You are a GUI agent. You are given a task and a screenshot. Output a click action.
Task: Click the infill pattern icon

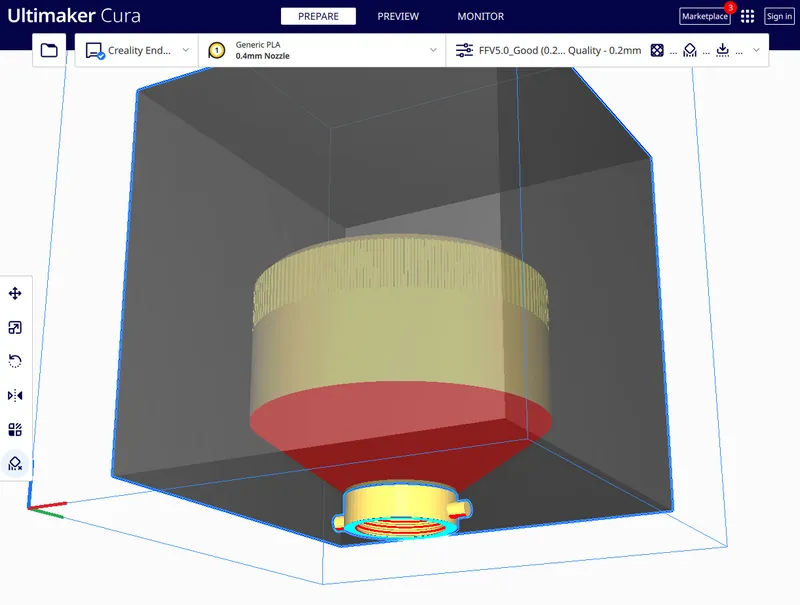[x=657, y=51]
